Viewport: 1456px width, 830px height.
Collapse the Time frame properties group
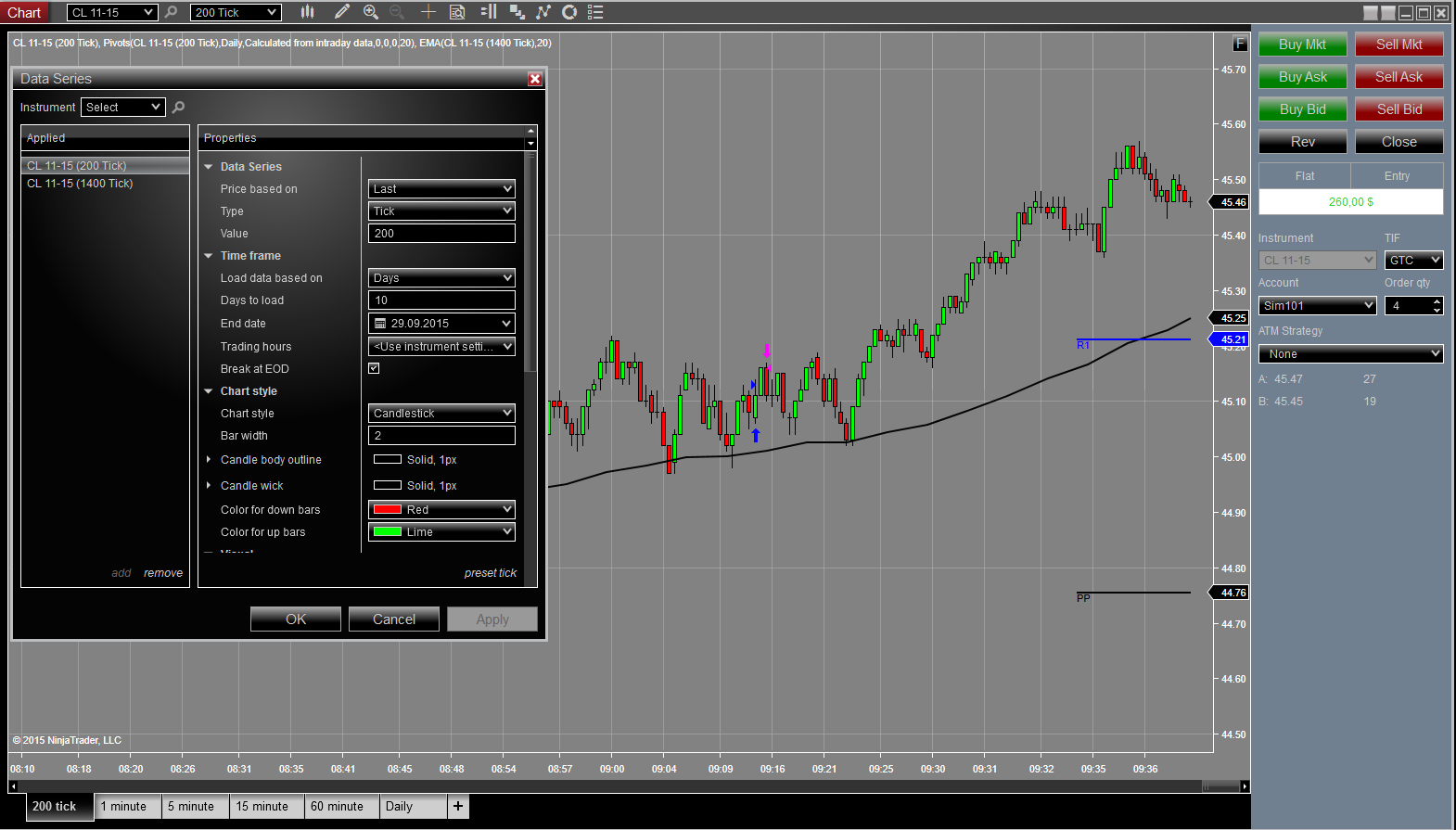(209, 256)
